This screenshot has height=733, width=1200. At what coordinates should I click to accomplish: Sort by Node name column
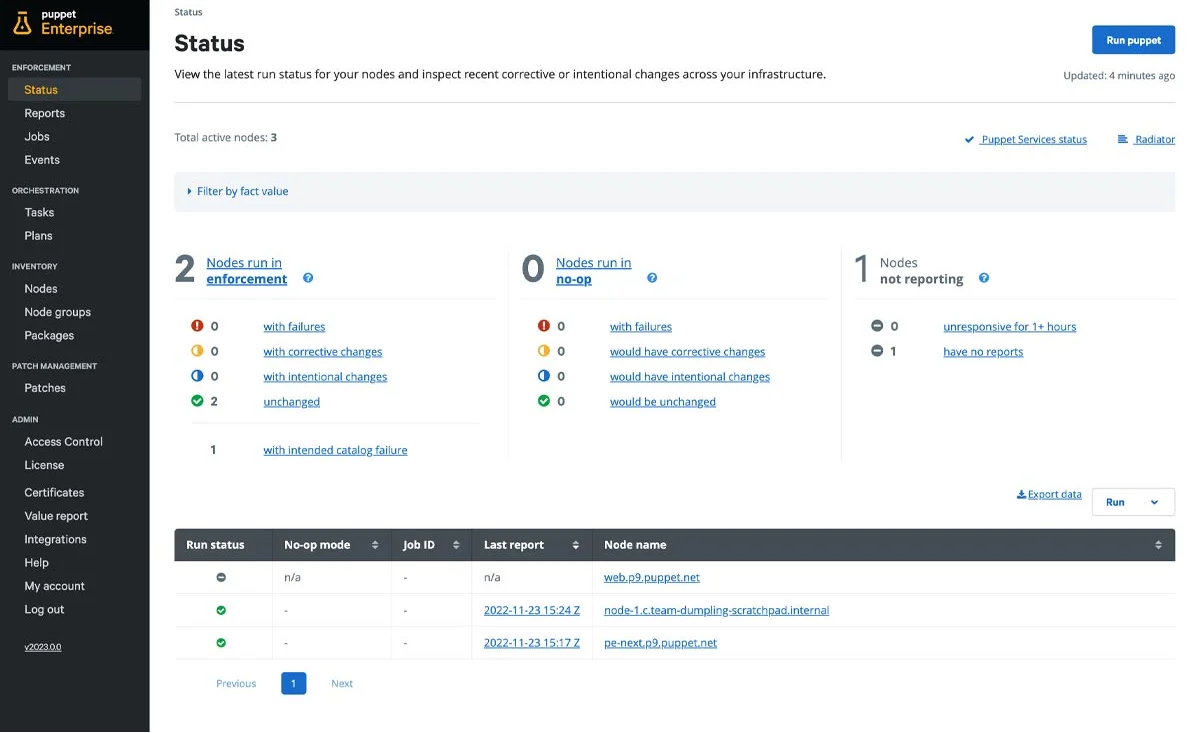pyautogui.click(x=1158, y=545)
